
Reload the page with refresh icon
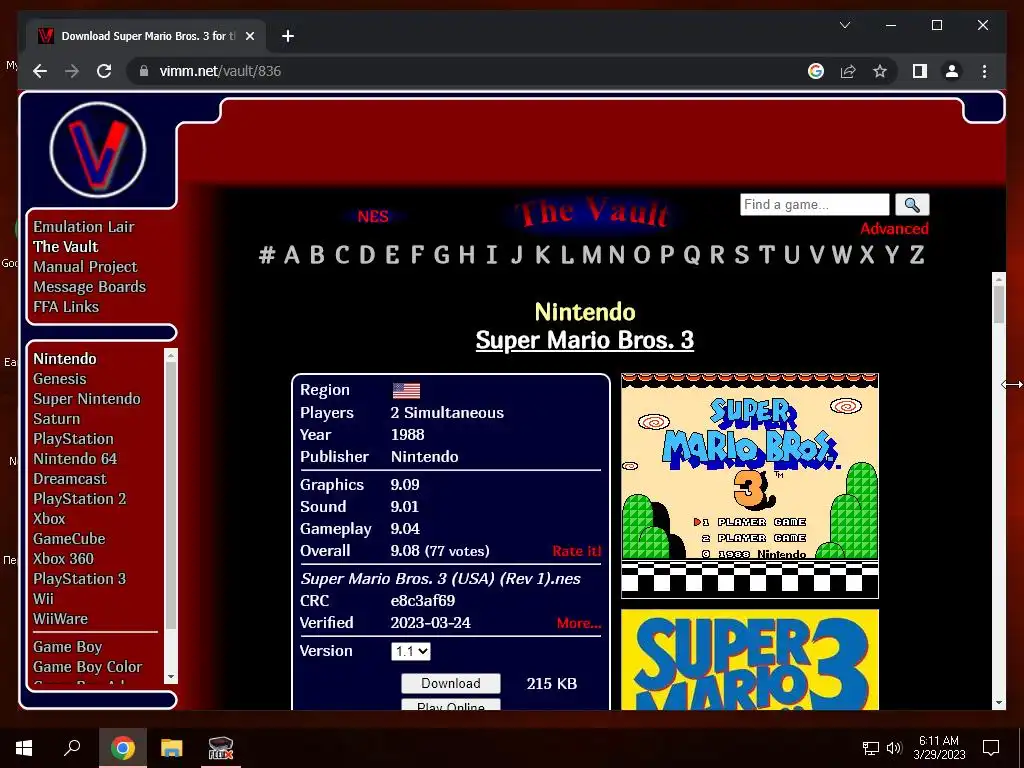coord(104,71)
